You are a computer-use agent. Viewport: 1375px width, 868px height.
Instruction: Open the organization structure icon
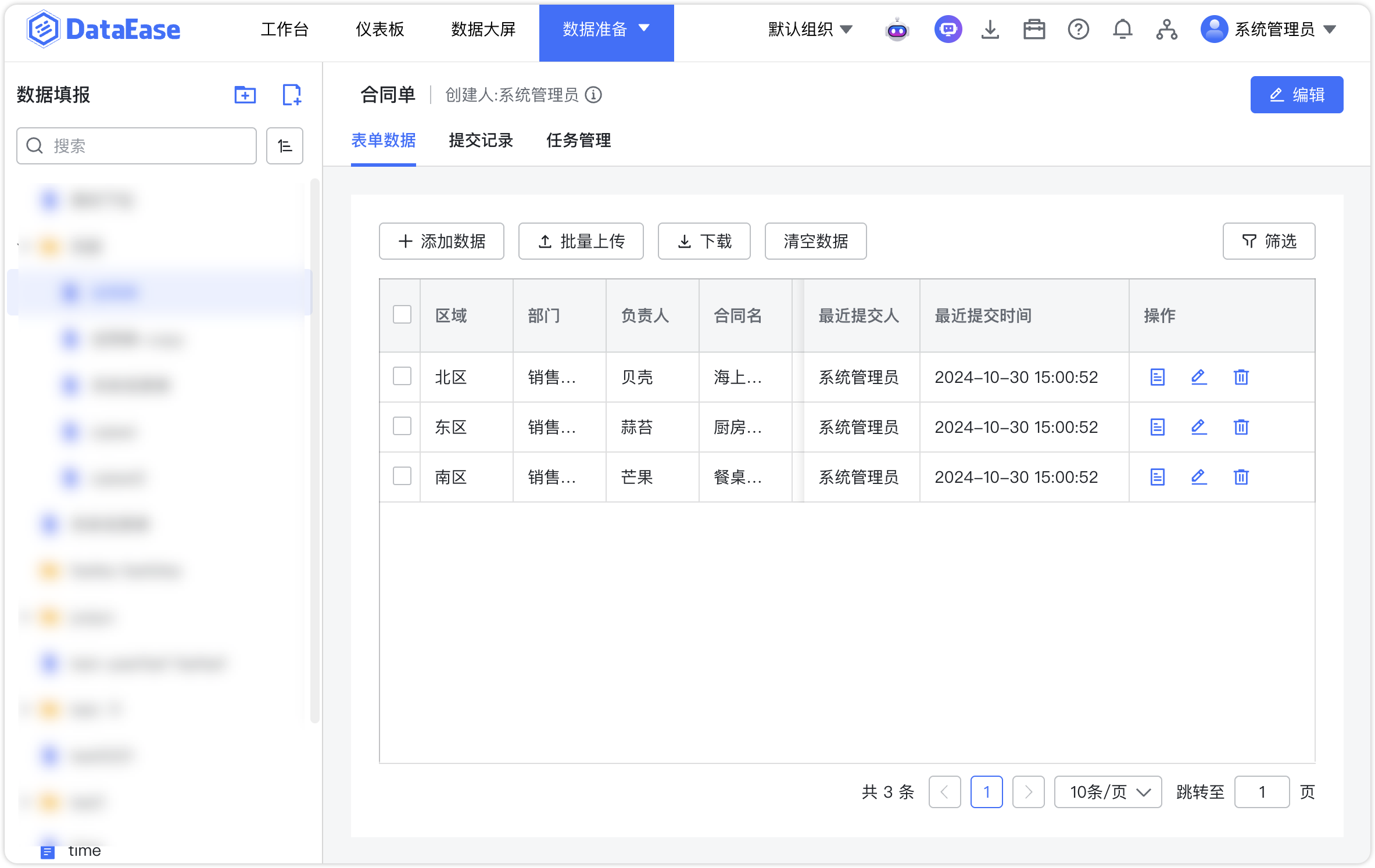(1167, 29)
